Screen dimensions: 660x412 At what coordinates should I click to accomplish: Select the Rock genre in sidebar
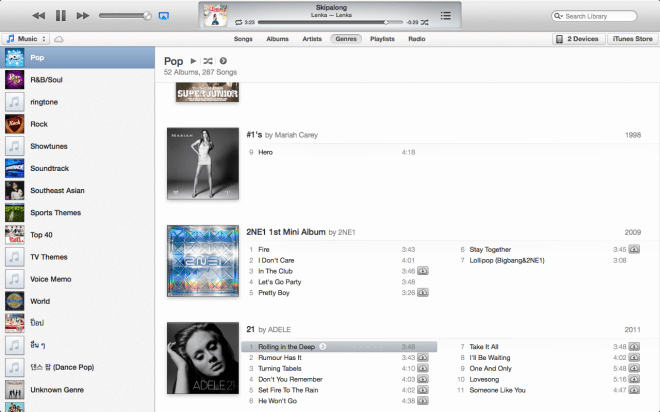40,124
